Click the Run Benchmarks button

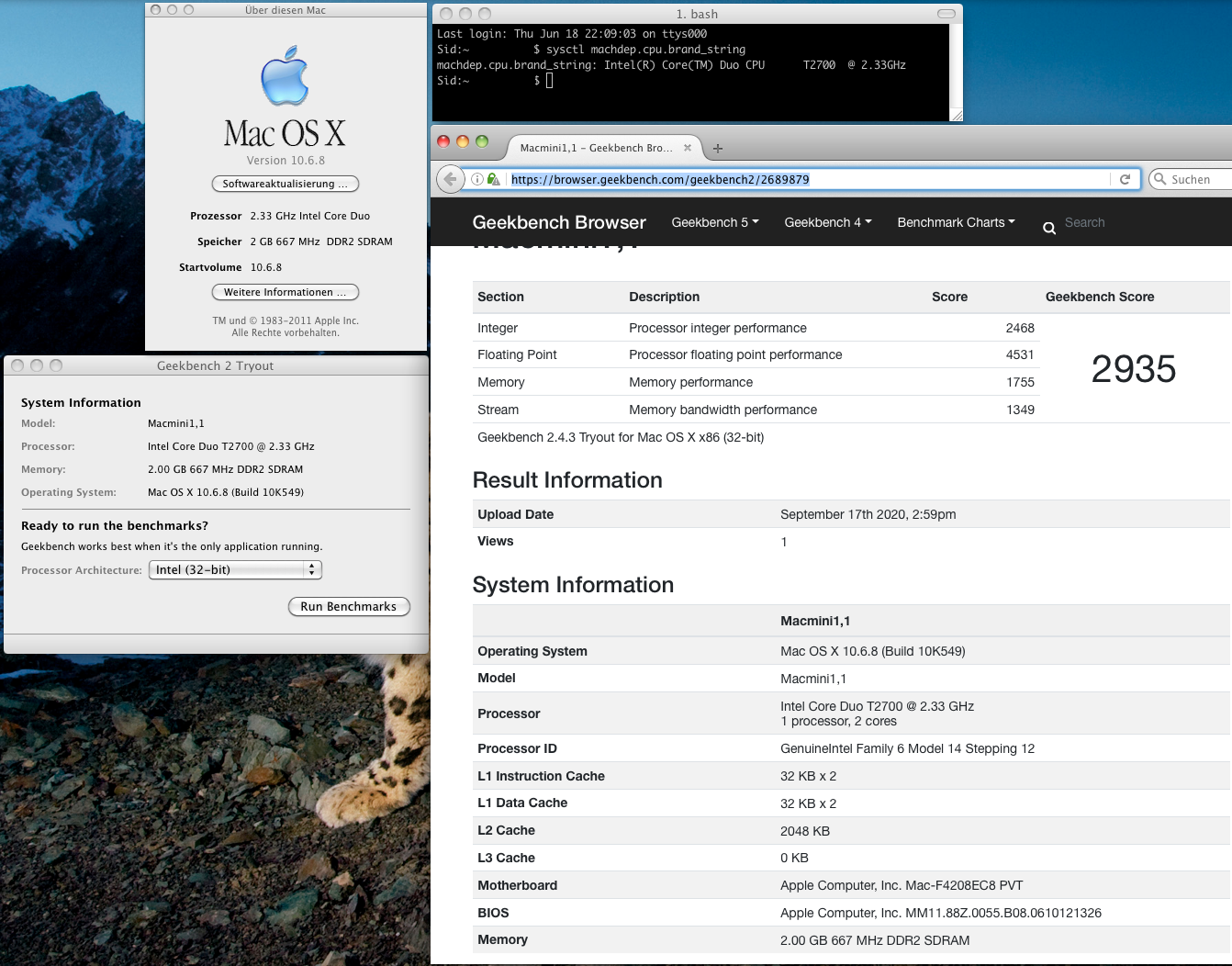click(348, 607)
